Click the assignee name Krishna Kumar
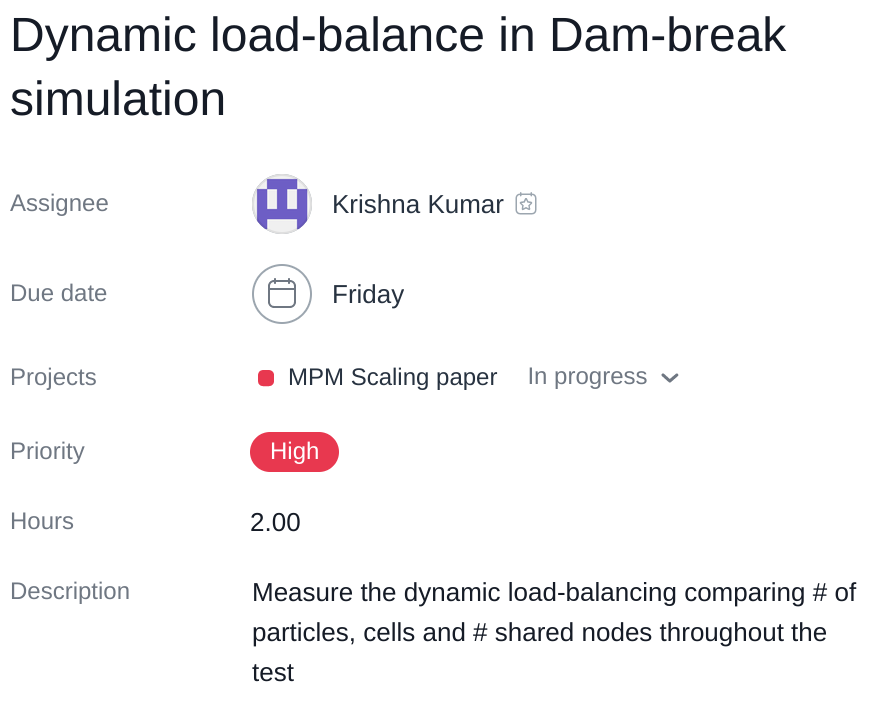The image size is (894, 728). (418, 204)
